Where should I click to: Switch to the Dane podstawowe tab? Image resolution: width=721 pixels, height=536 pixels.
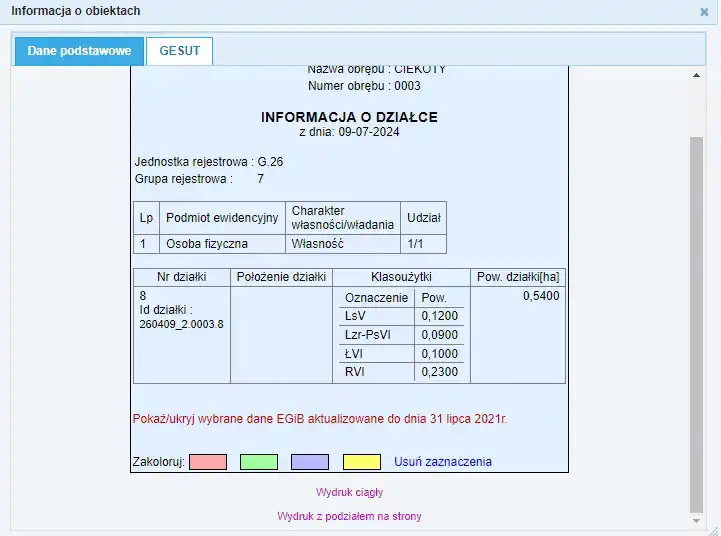79,51
